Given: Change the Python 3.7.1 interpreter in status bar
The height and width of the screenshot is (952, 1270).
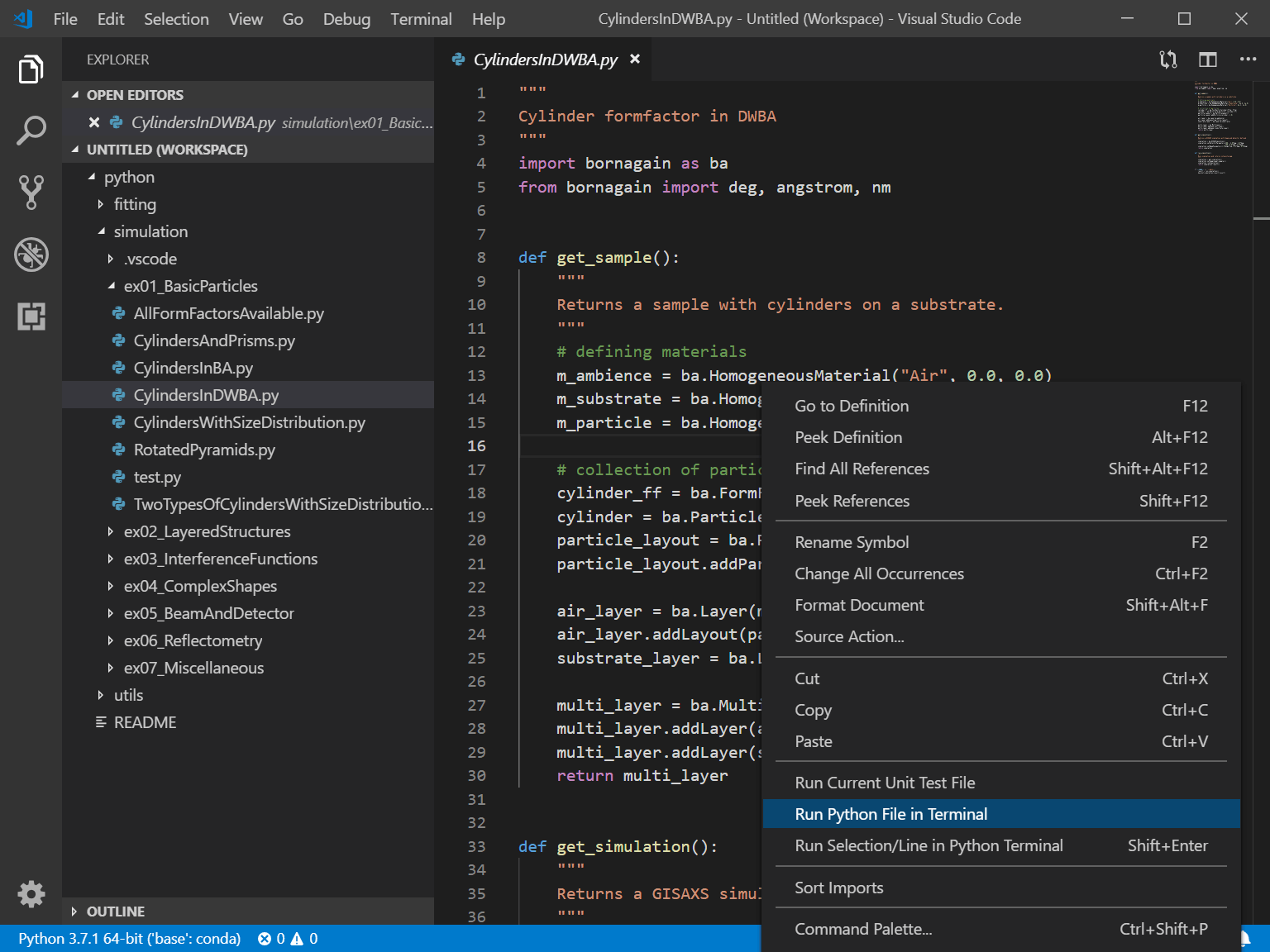Looking at the screenshot, I should (x=129, y=939).
